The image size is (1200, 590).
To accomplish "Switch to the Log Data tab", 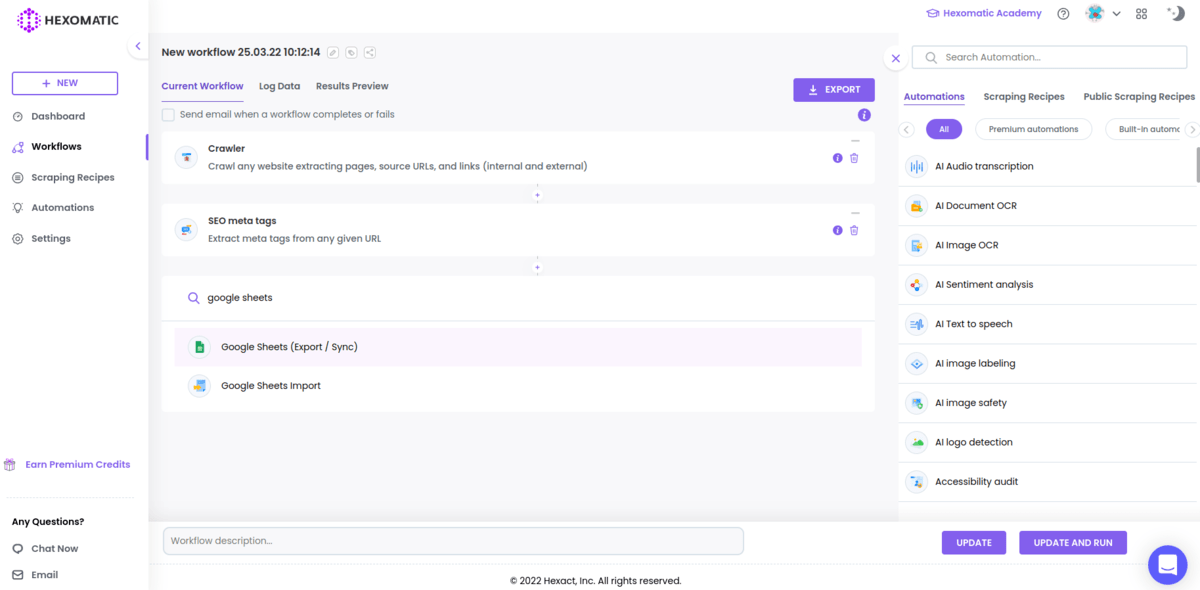I will point(279,86).
